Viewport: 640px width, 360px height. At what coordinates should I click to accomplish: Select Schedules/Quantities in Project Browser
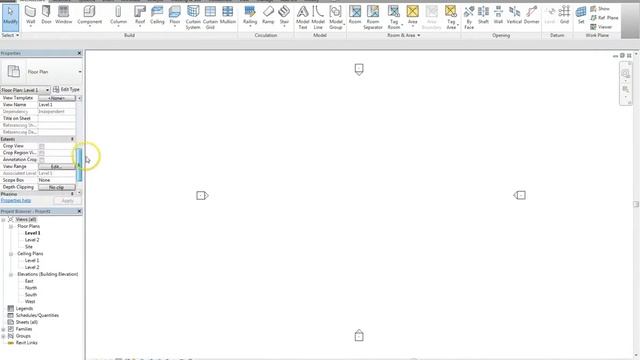pyautogui.click(x=37, y=316)
